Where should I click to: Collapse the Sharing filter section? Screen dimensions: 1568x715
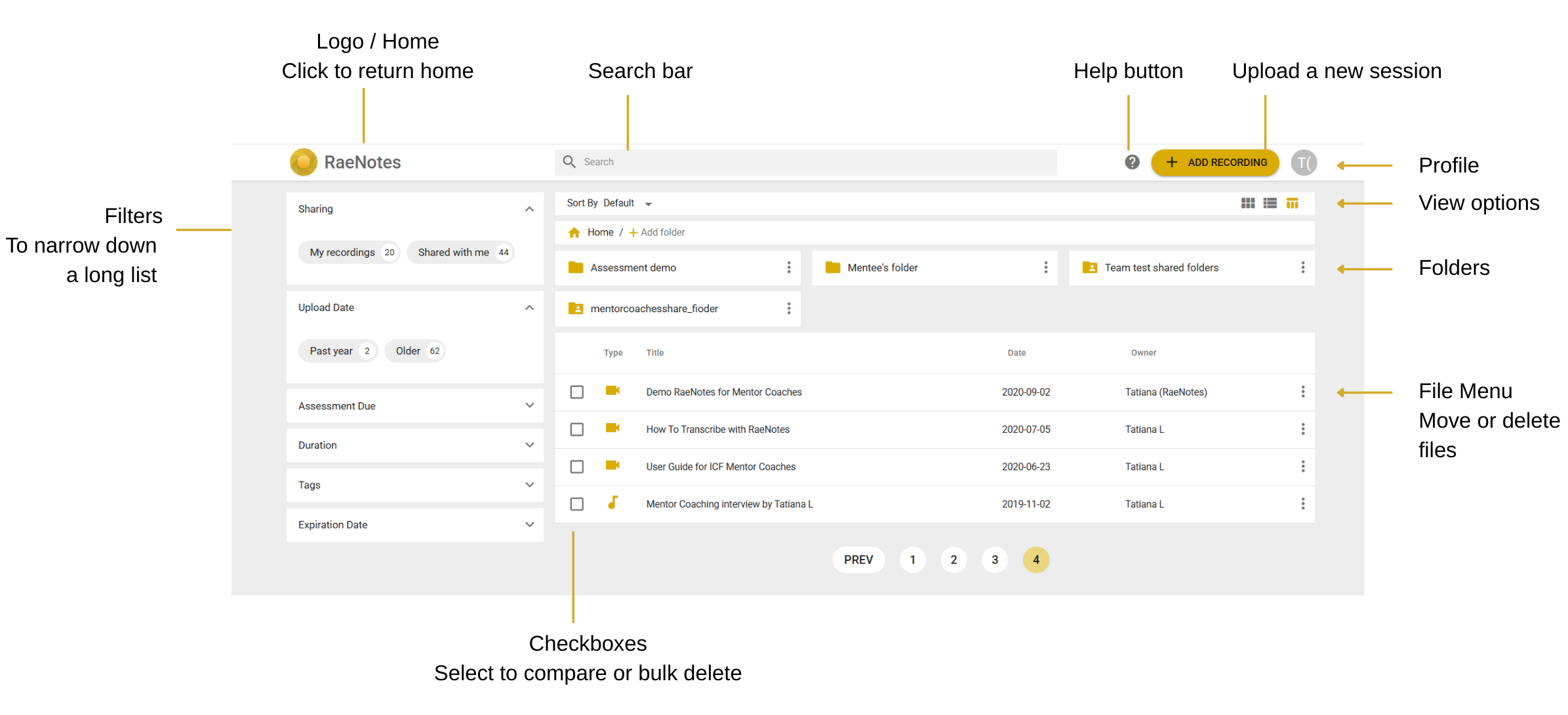529,209
